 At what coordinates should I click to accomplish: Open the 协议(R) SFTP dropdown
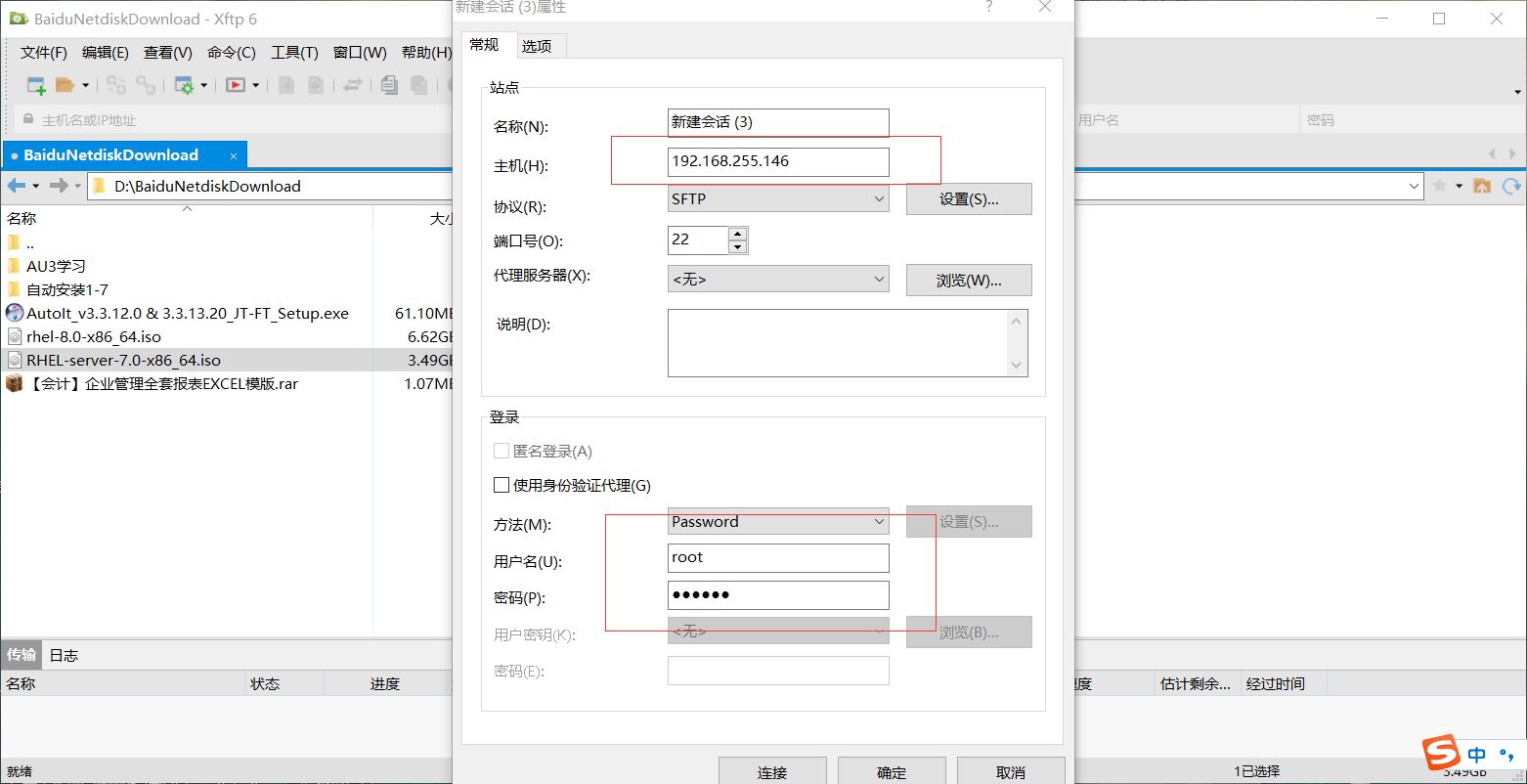(778, 198)
